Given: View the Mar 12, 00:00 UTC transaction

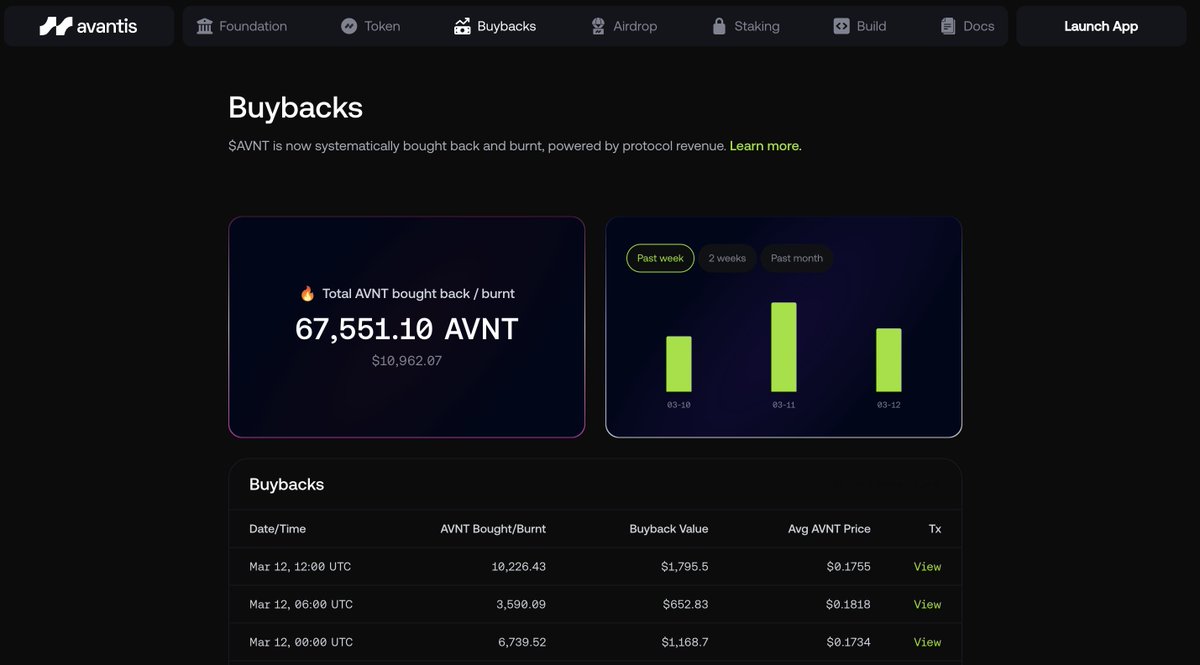Looking at the screenshot, I should pos(927,642).
